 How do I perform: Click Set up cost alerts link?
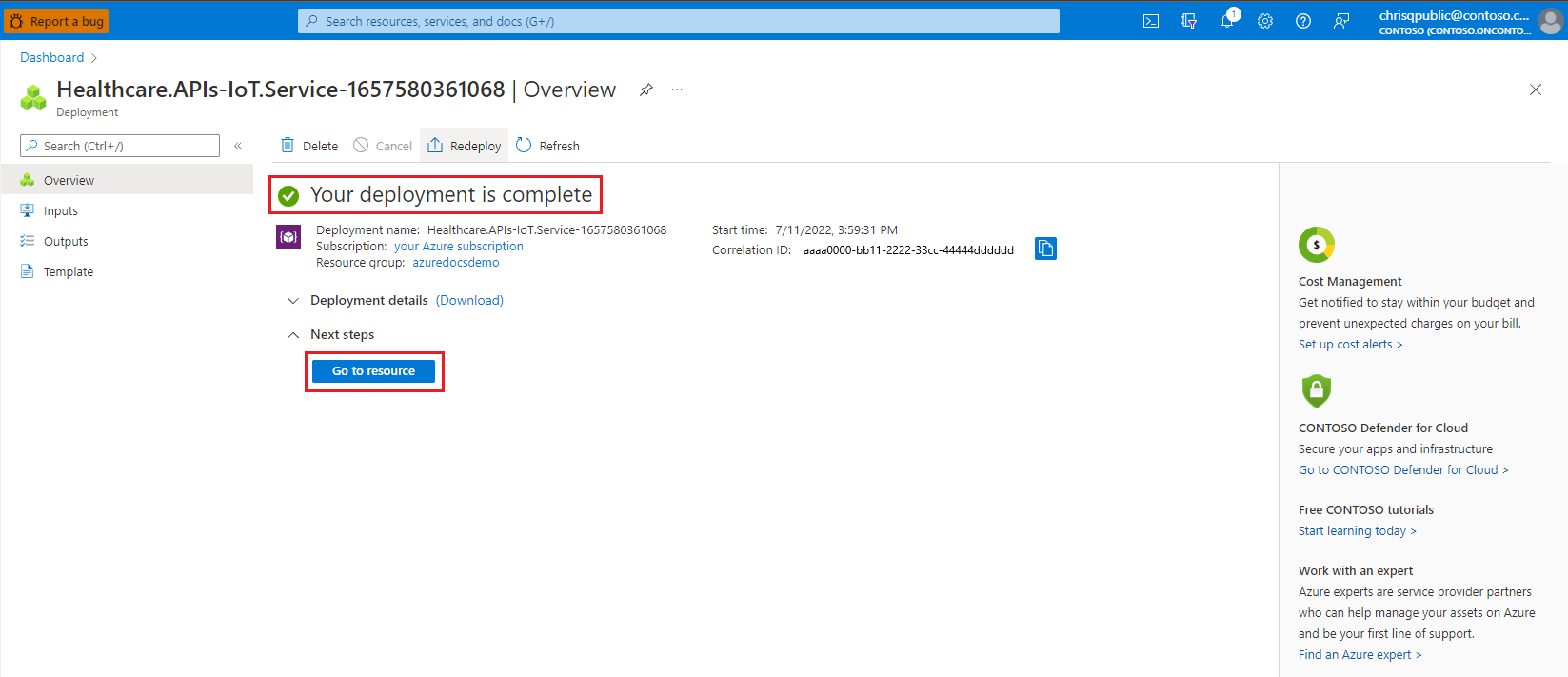point(1350,344)
